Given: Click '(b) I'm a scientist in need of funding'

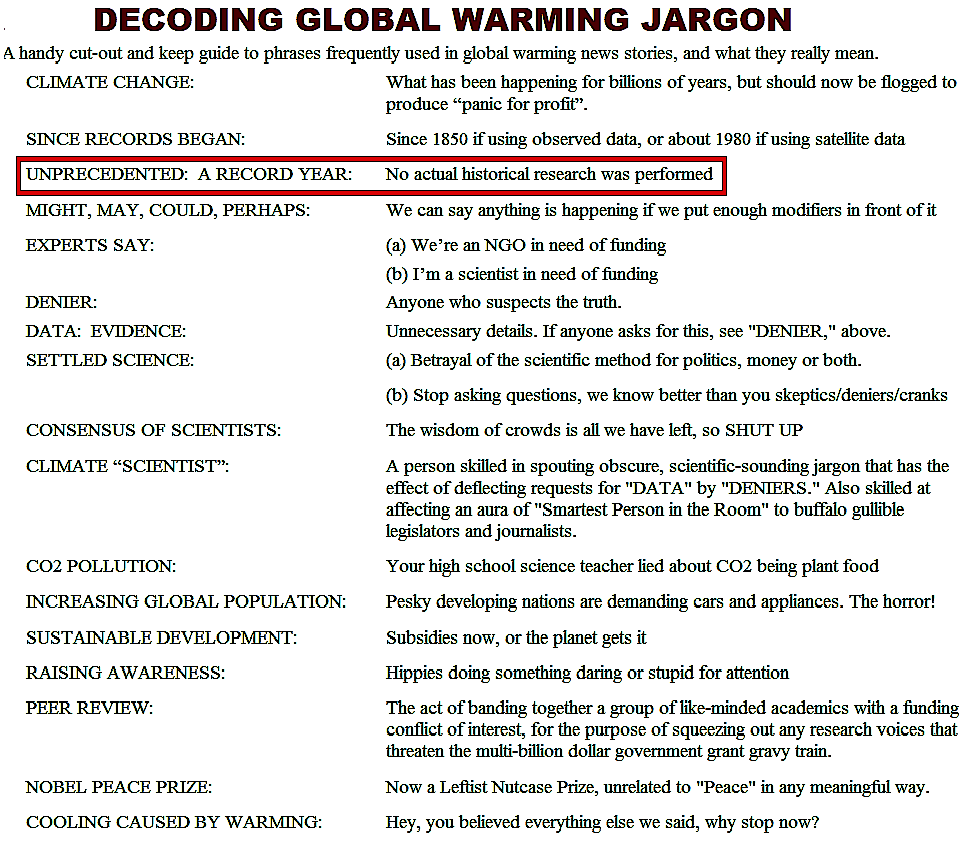Looking at the screenshot, I should tap(522, 275).
